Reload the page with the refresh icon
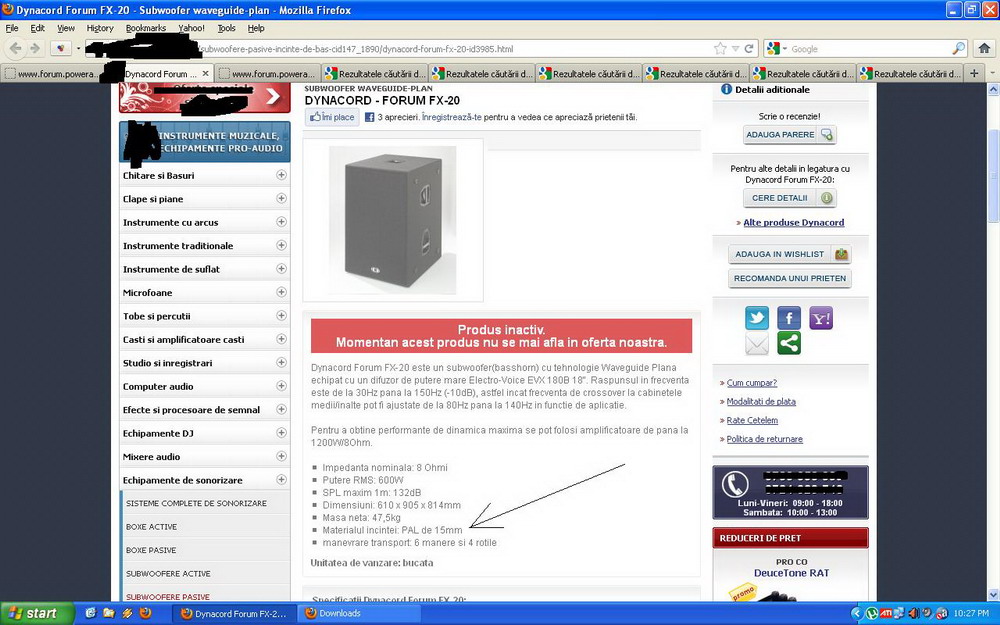Image resolution: width=1000 pixels, height=625 pixels. pyautogui.click(x=749, y=48)
